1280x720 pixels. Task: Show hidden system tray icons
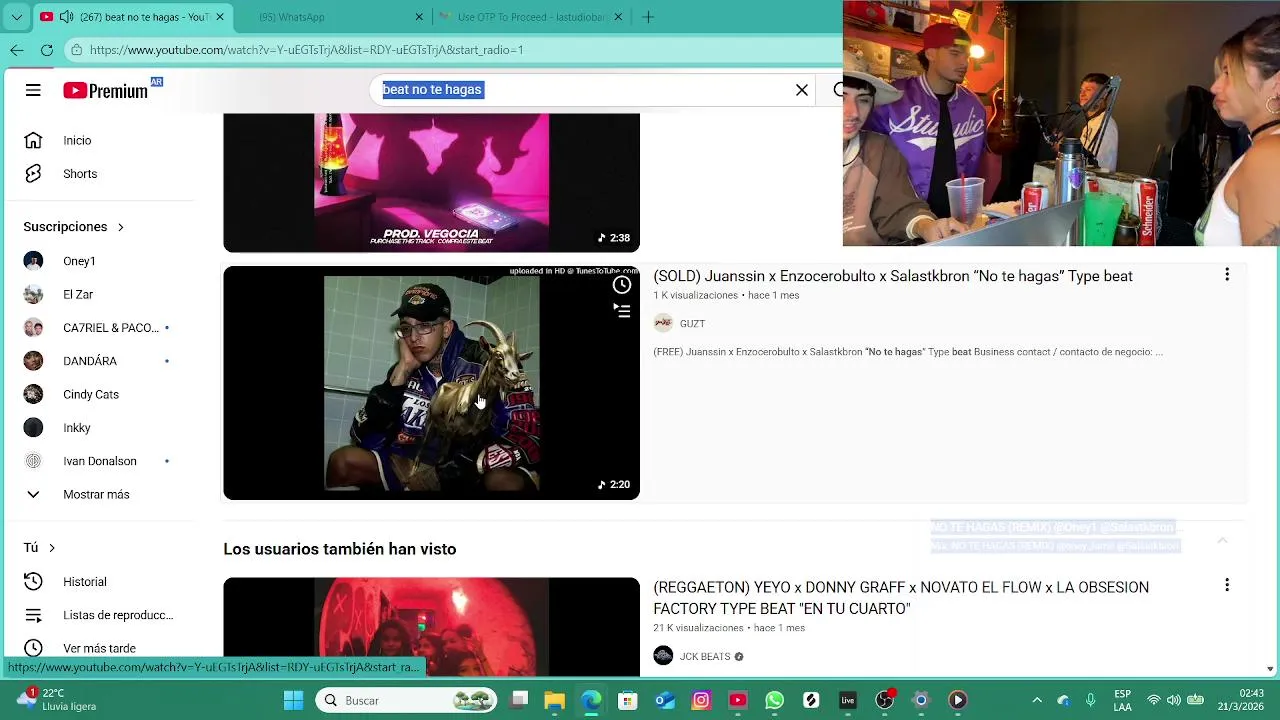point(1037,700)
